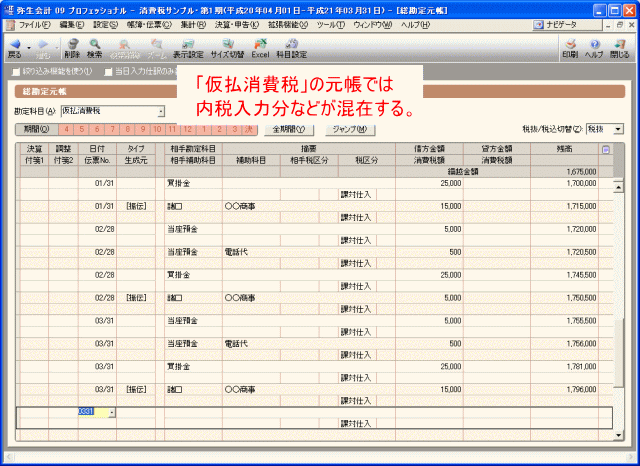Screen dimensions: 640x466
Task: Open the 設定 menu
Action: click(x=105, y=25)
